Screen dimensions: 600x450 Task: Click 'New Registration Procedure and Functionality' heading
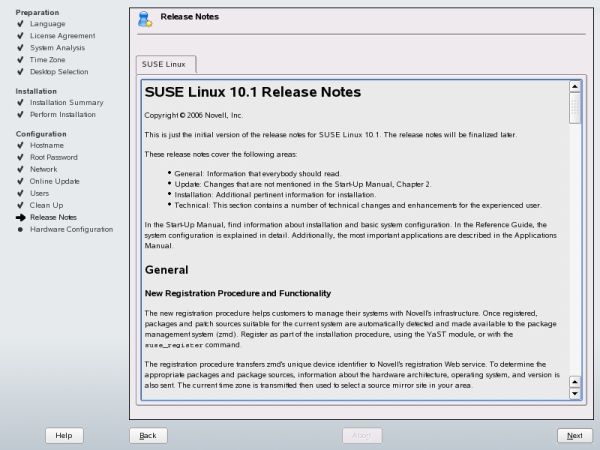click(x=238, y=293)
